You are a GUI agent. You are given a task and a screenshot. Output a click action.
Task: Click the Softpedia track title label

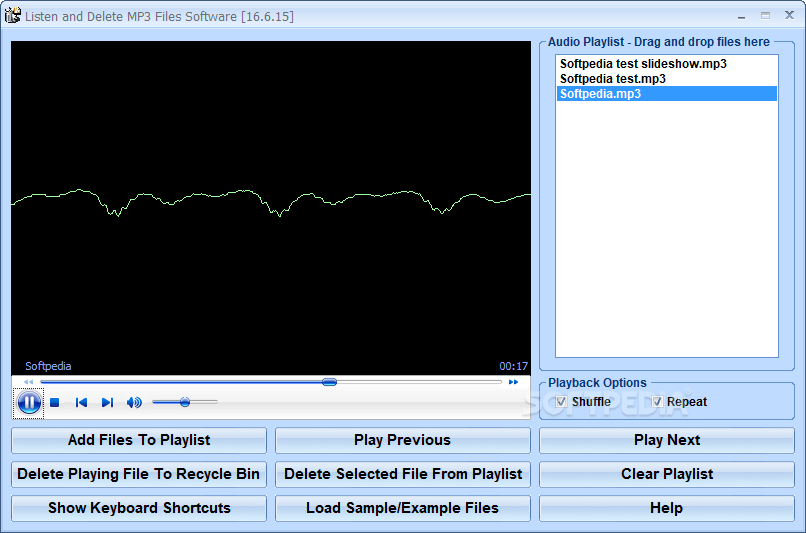48,366
